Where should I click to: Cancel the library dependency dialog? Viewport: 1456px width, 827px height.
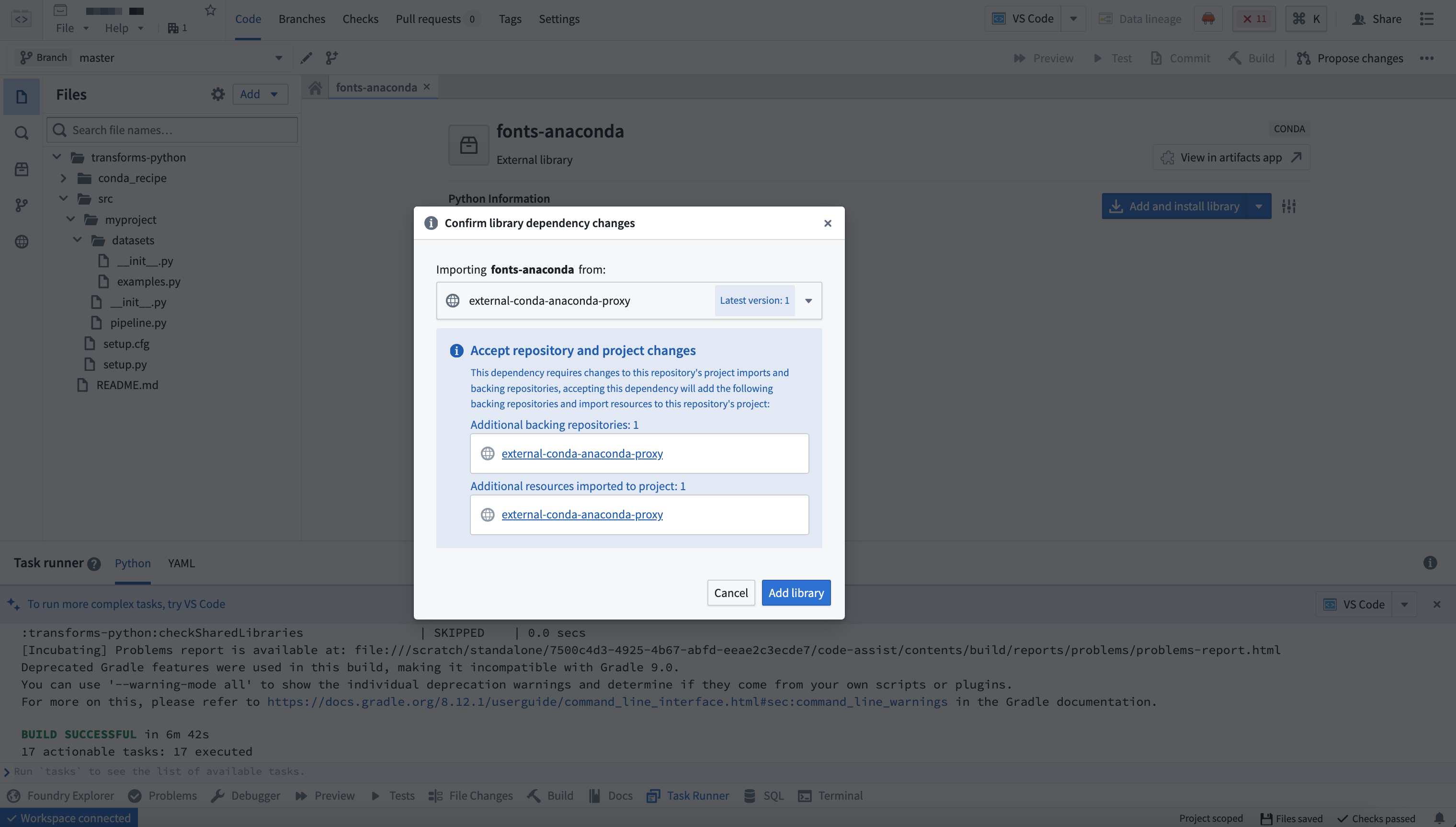[731, 592]
